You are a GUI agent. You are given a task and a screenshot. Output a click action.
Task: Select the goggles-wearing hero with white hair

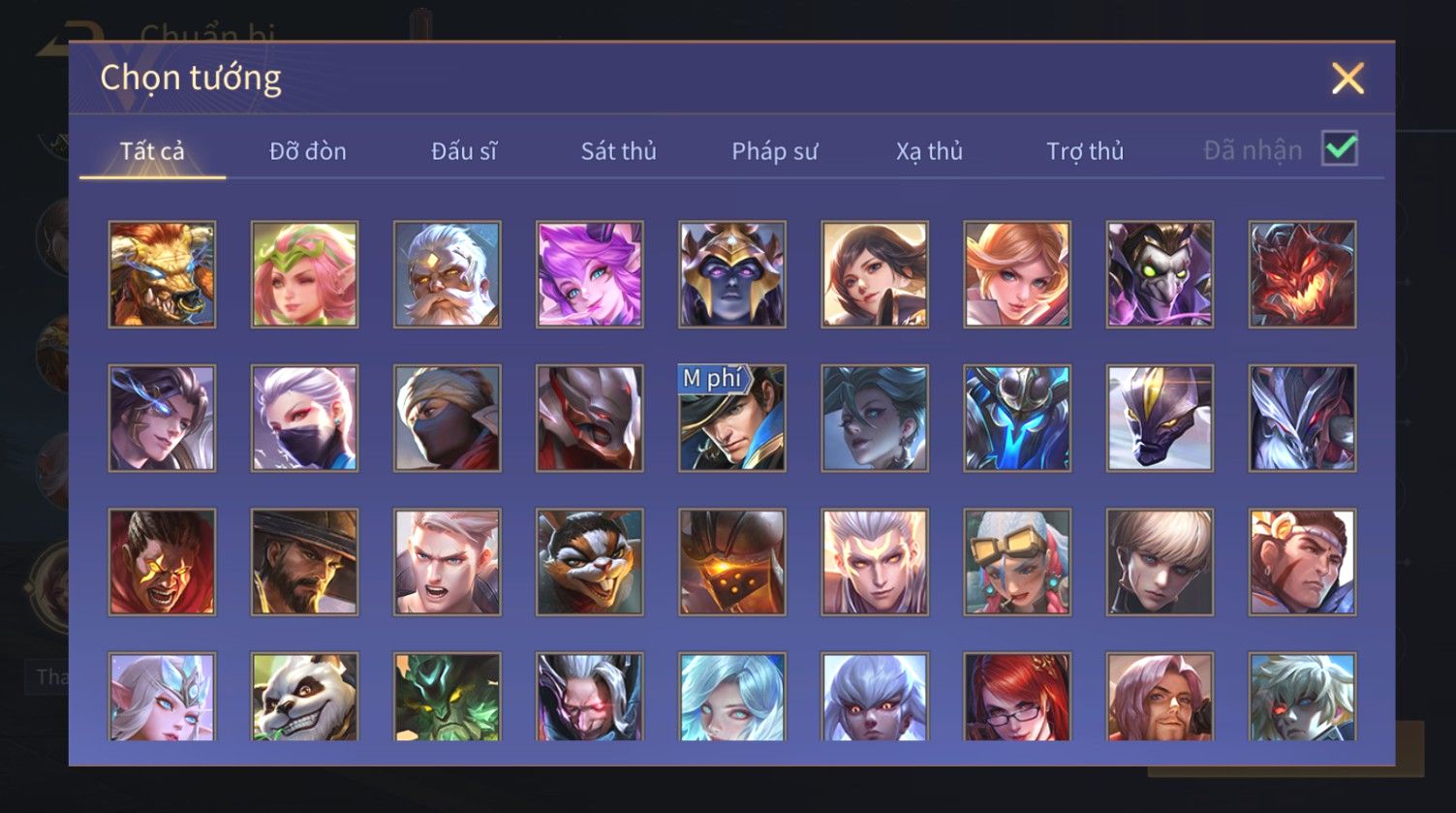pos(1017,562)
